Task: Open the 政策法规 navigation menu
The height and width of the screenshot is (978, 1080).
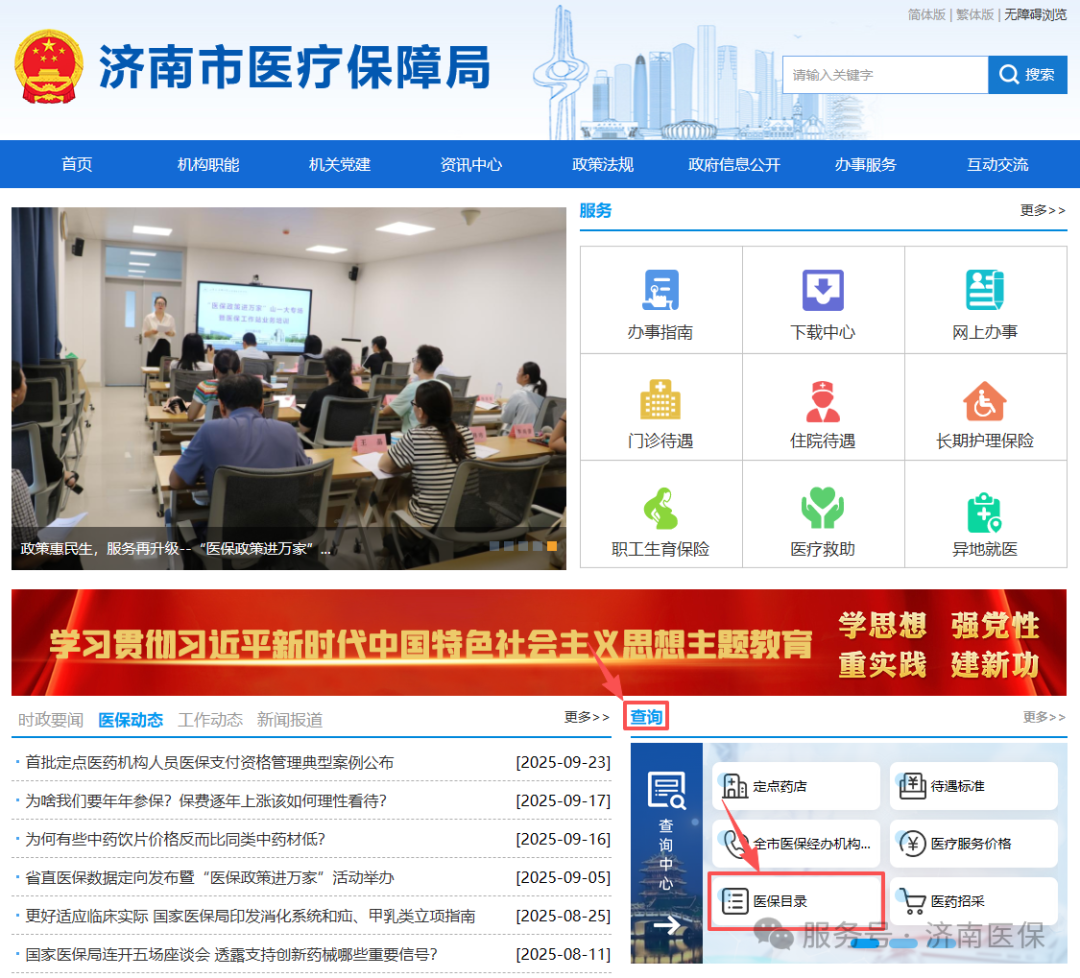Action: coord(603,165)
